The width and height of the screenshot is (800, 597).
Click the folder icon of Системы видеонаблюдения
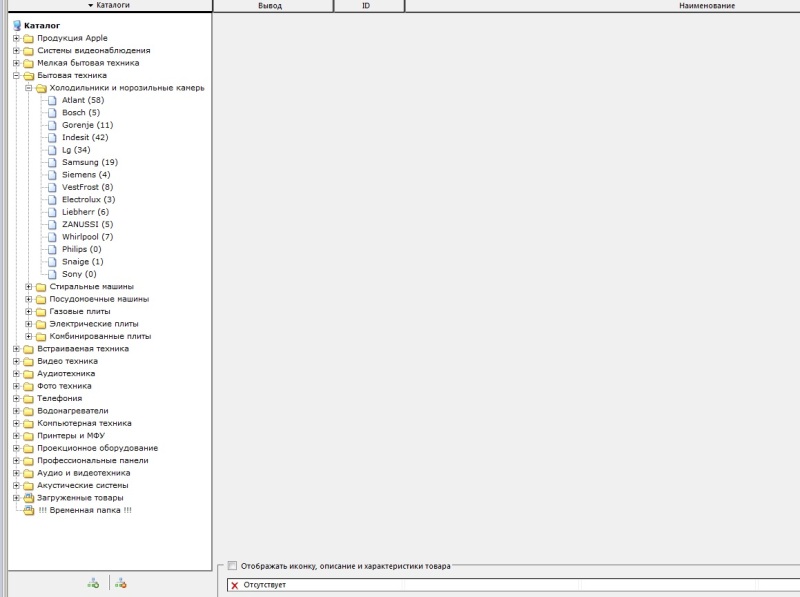(x=29, y=51)
